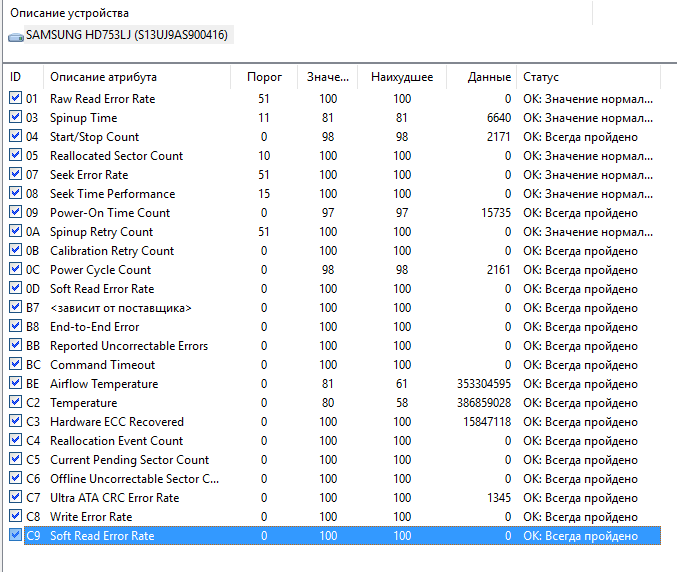Select the Command Timeout row
The height and width of the screenshot is (572, 677).
342,365
